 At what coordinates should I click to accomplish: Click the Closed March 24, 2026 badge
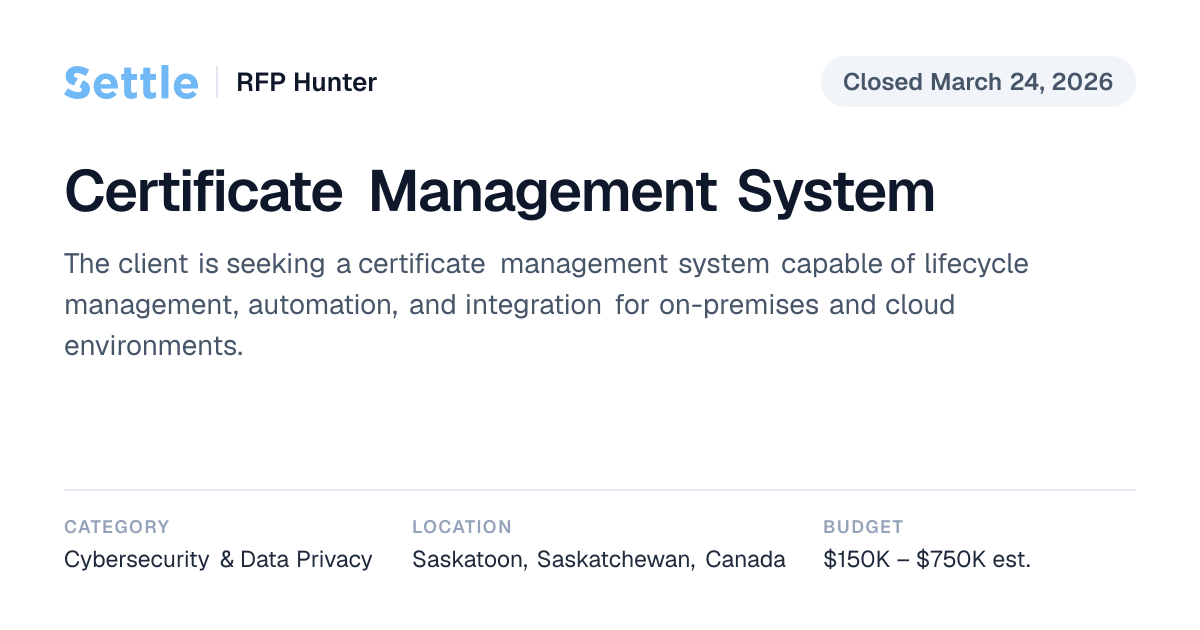(x=978, y=81)
